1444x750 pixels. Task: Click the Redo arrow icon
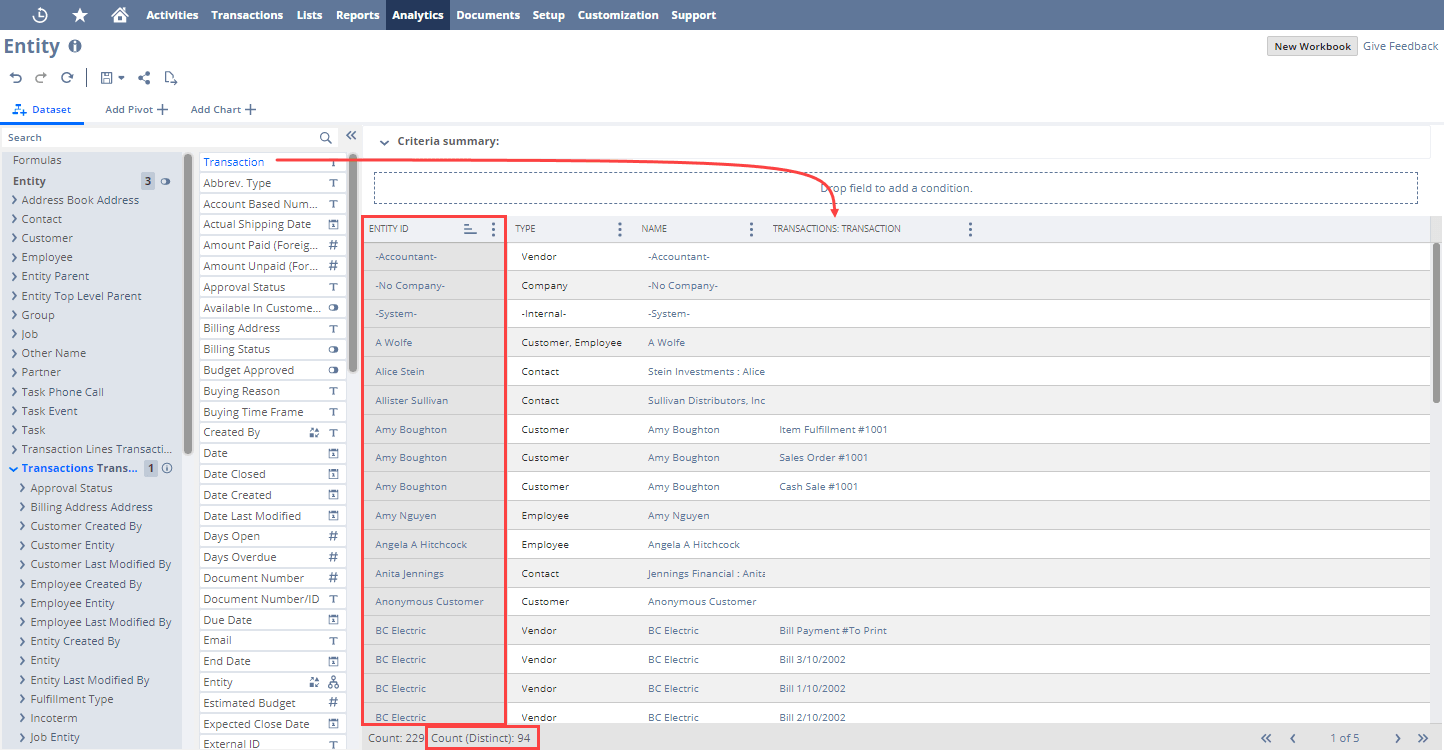click(41, 77)
